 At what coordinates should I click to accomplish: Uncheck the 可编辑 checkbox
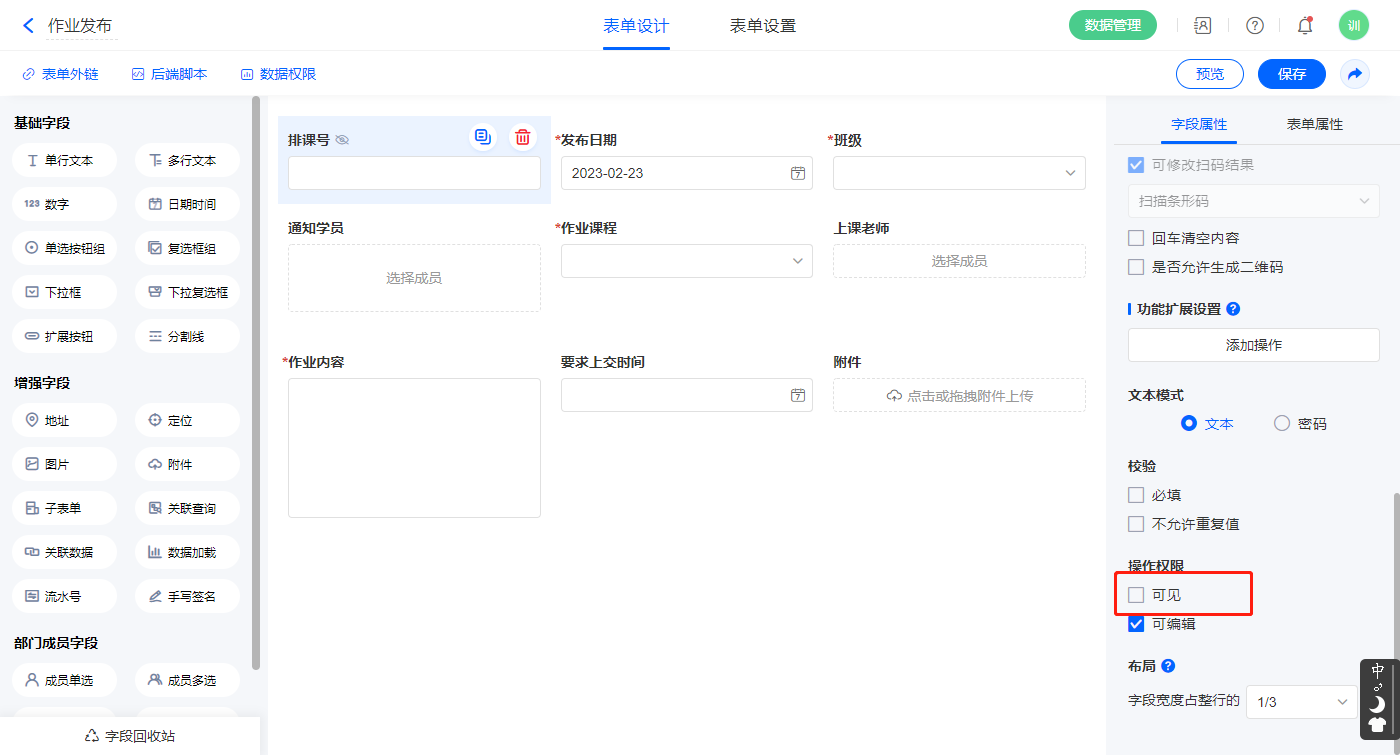click(1136, 624)
